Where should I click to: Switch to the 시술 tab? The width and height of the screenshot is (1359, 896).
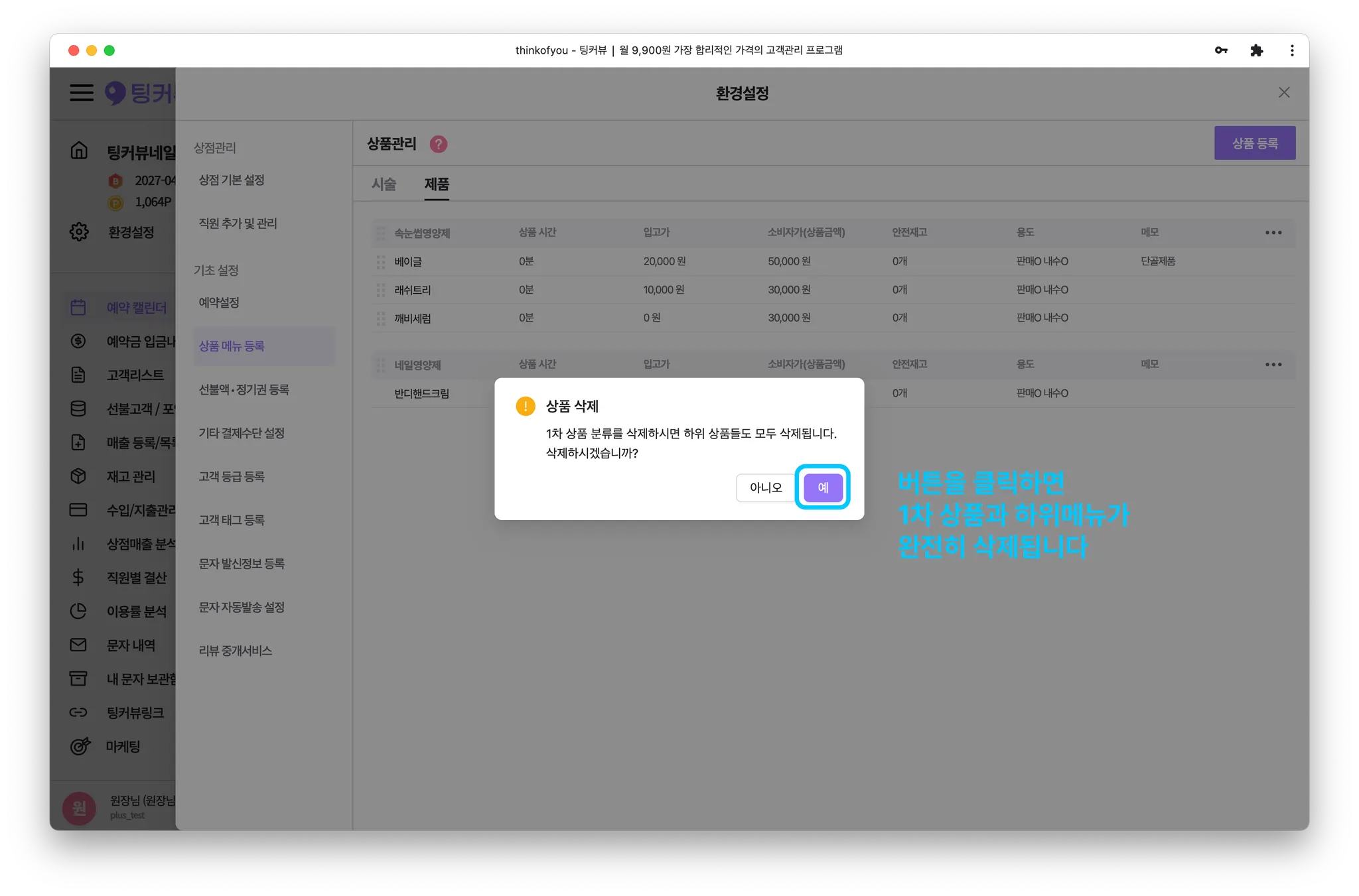[384, 184]
